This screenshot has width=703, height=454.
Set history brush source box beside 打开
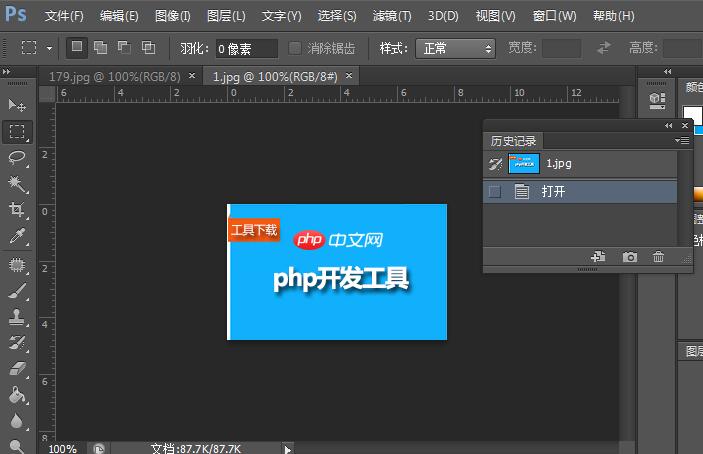coord(495,192)
